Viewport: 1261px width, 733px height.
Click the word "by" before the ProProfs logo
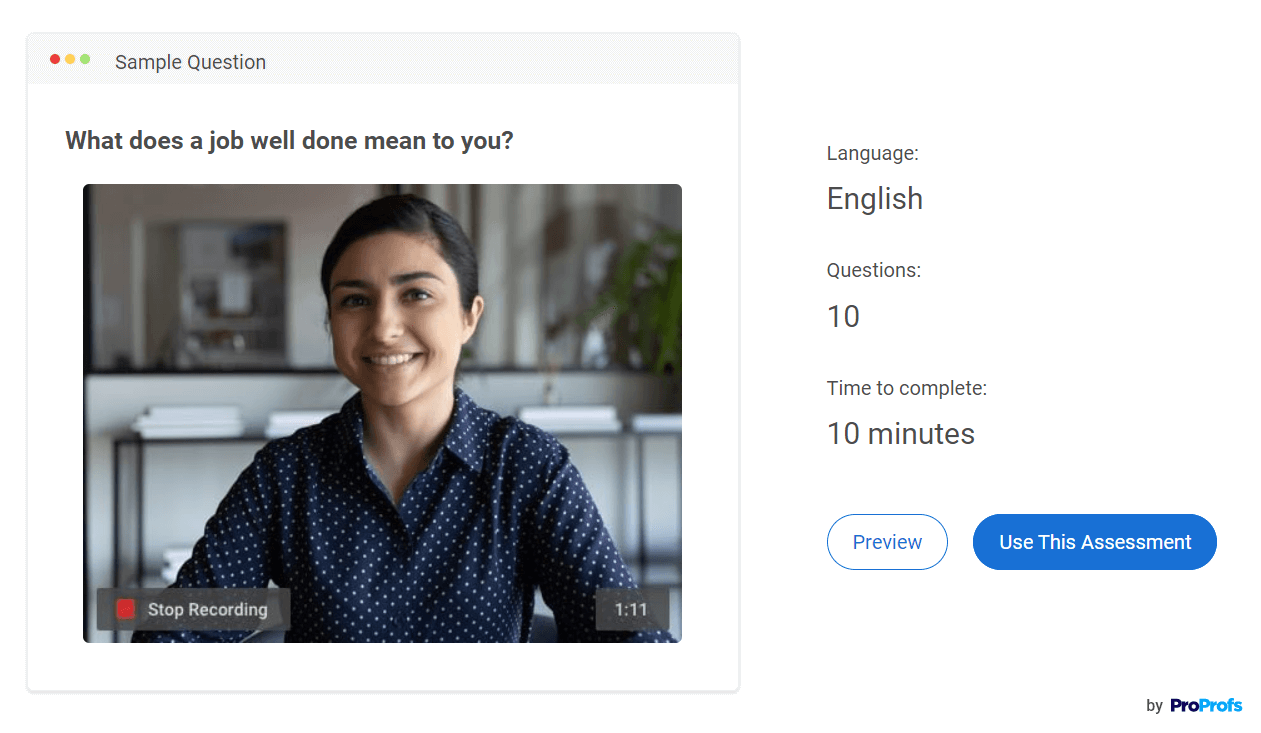[1154, 706]
